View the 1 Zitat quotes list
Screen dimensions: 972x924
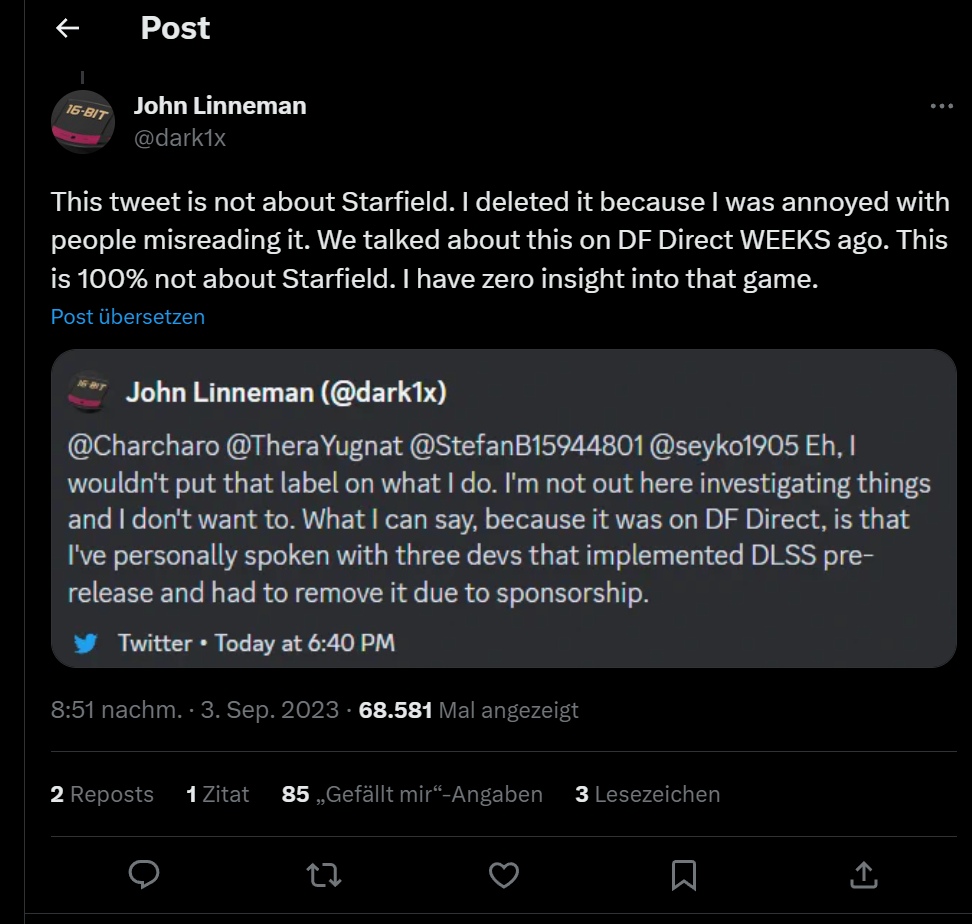click(217, 794)
